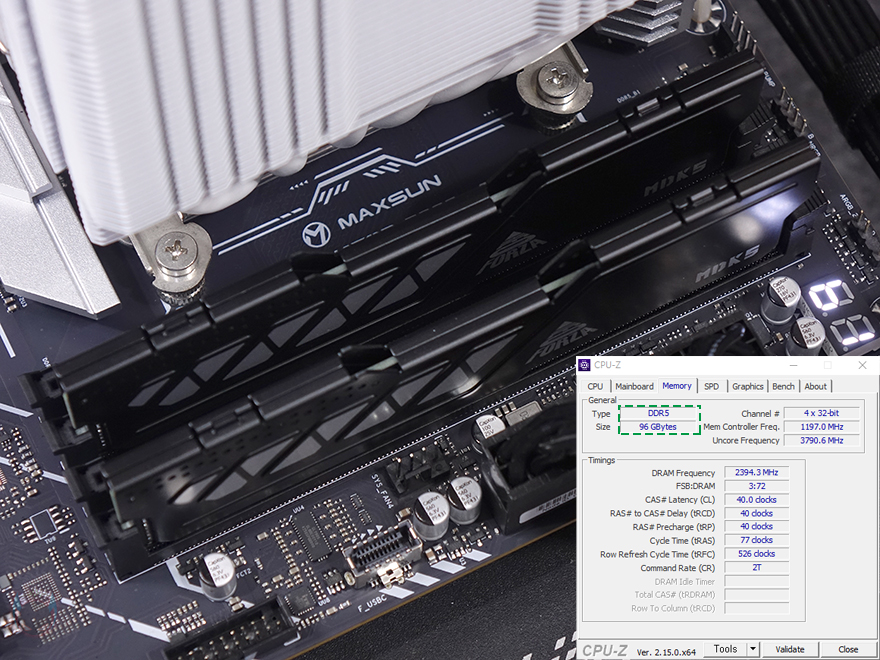
Task: Click the FSB:DRAM value 3:72
Action: click(x=757, y=486)
